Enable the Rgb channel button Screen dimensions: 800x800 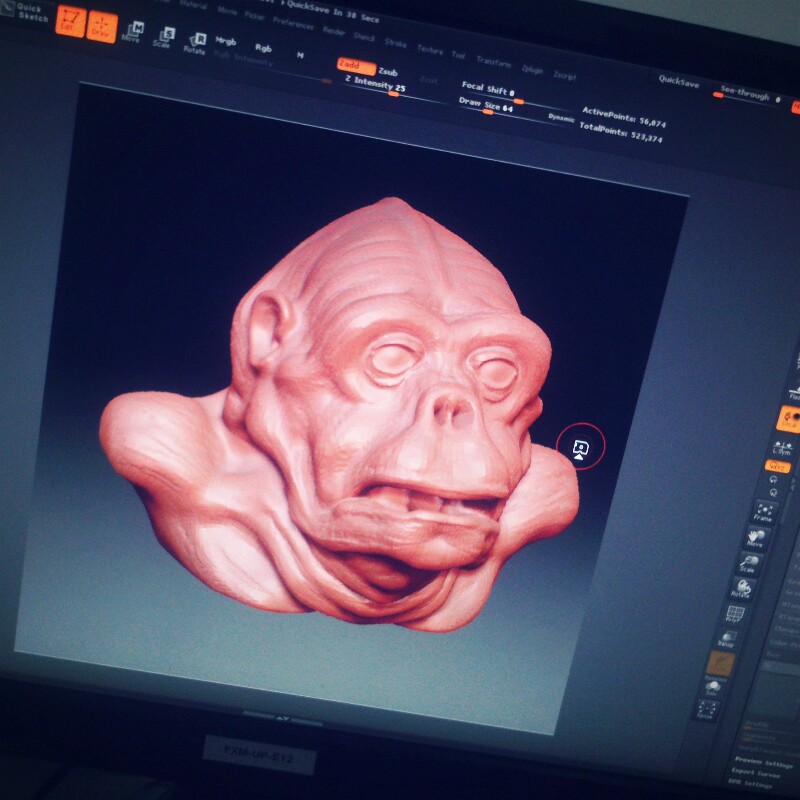263,47
